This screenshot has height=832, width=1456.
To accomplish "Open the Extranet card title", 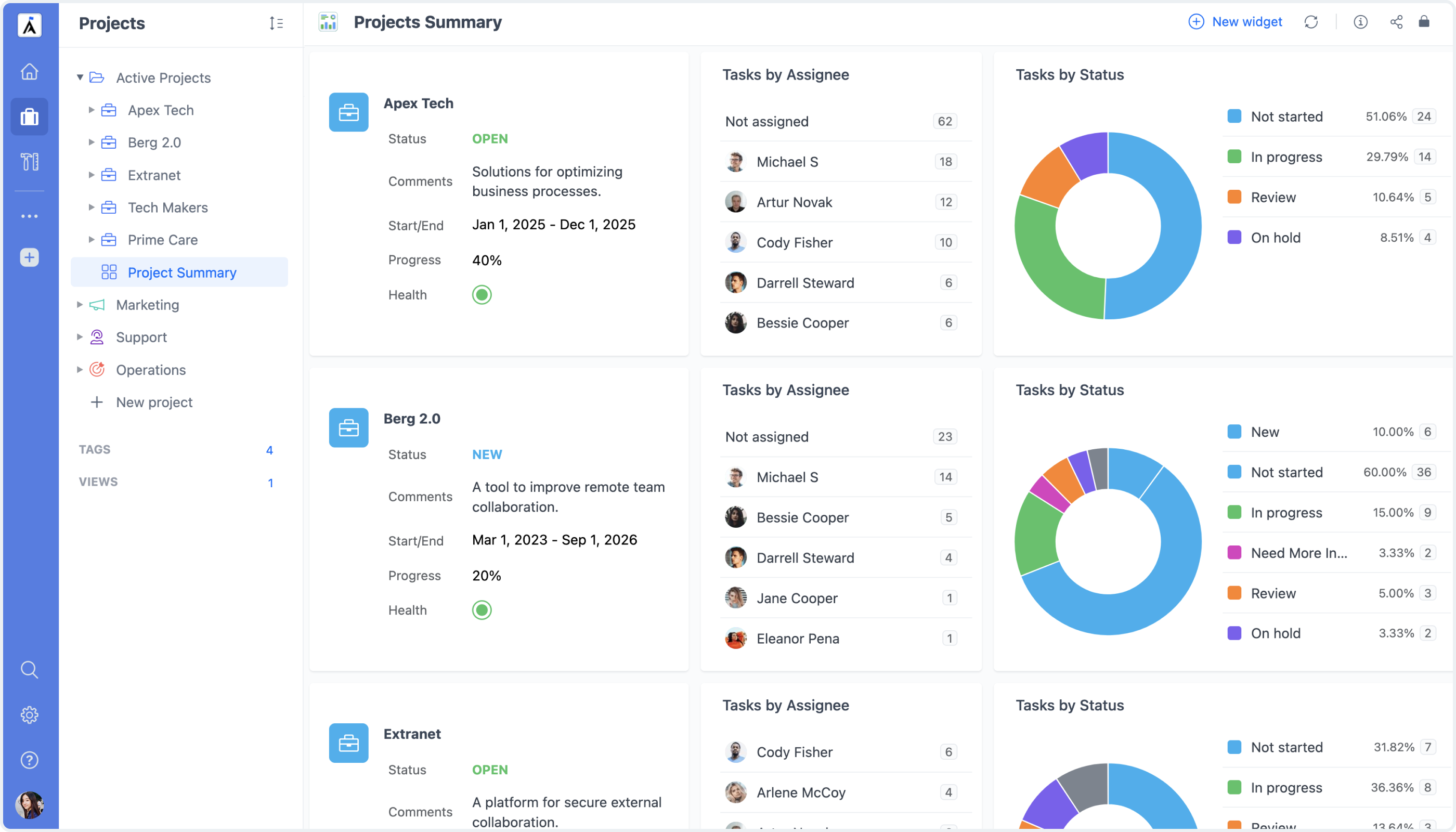I will pos(412,734).
